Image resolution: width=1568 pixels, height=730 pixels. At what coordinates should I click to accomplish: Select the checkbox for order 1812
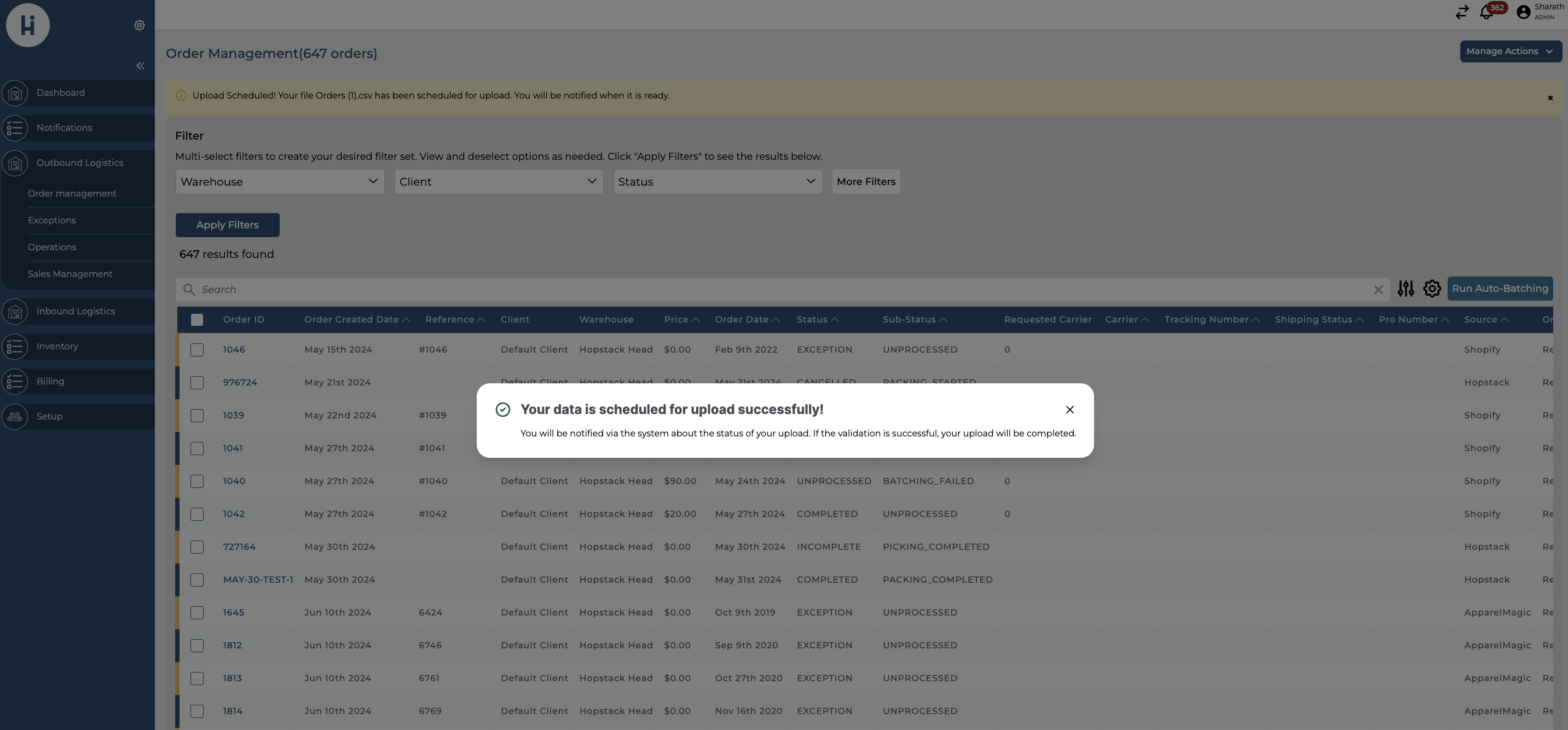(x=196, y=645)
